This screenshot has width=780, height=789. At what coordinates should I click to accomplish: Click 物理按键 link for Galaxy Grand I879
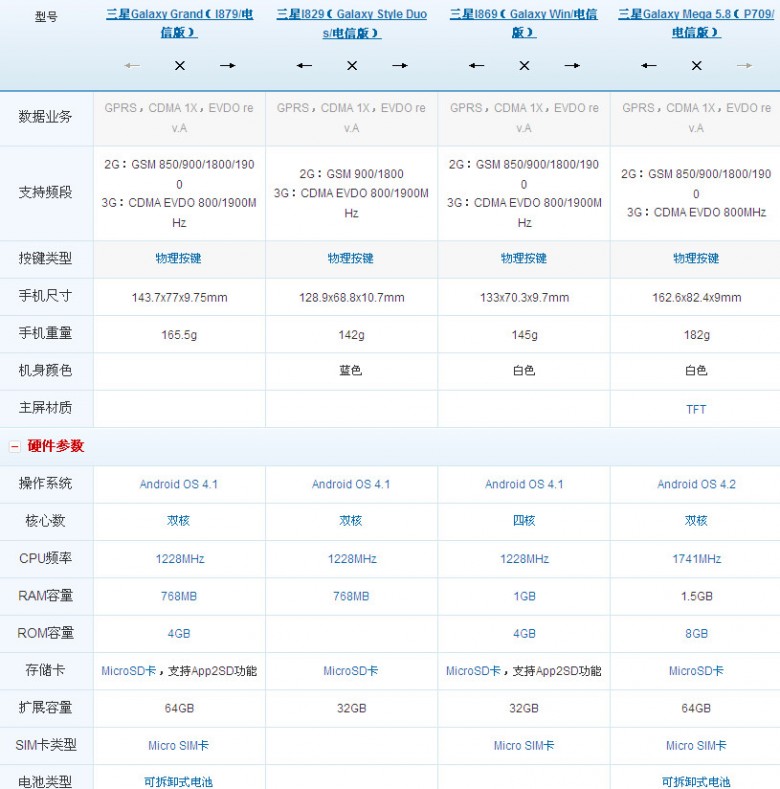179,259
